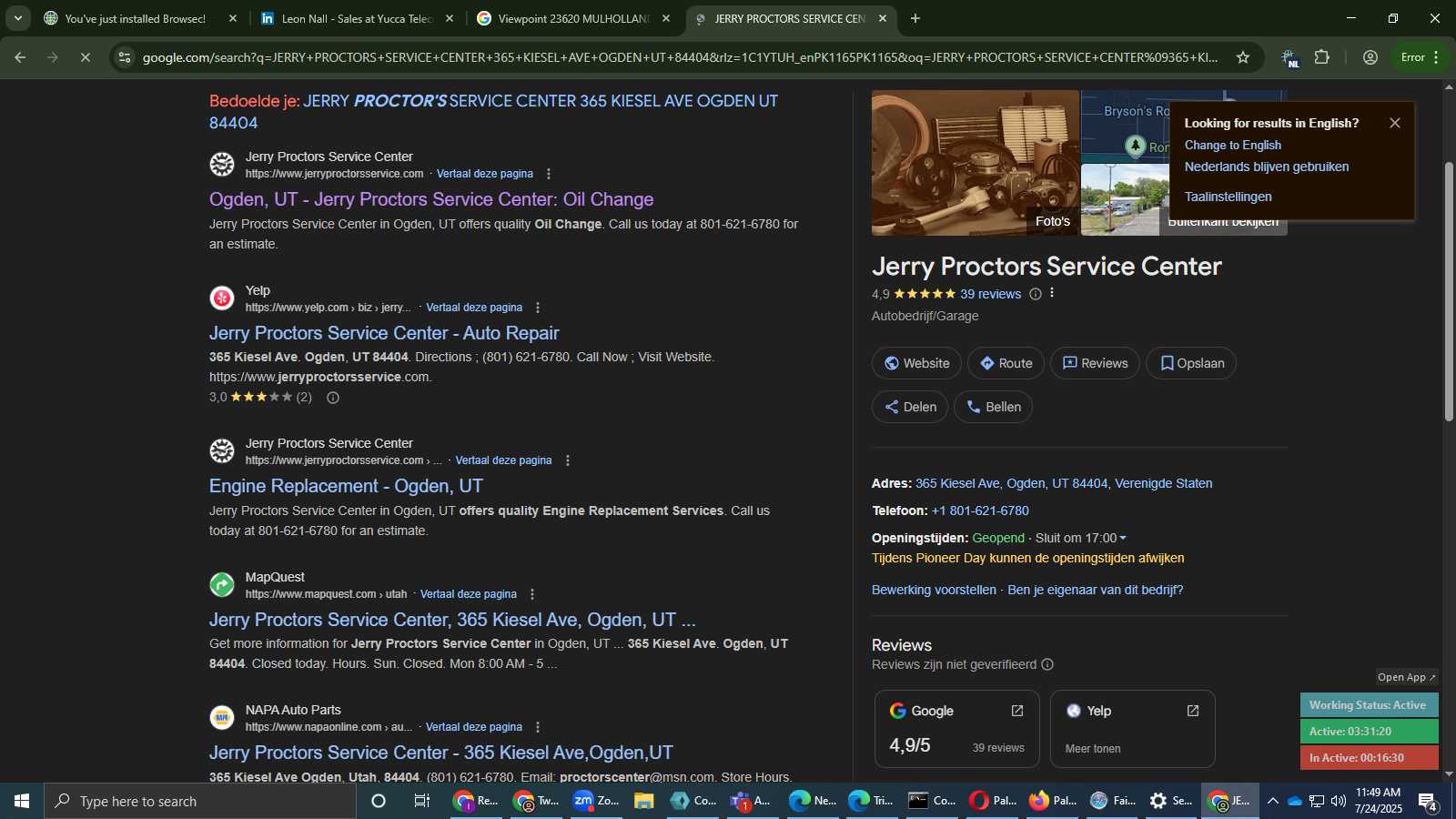
Task: Open more options for Engine Replacement result
Action: click(567, 460)
